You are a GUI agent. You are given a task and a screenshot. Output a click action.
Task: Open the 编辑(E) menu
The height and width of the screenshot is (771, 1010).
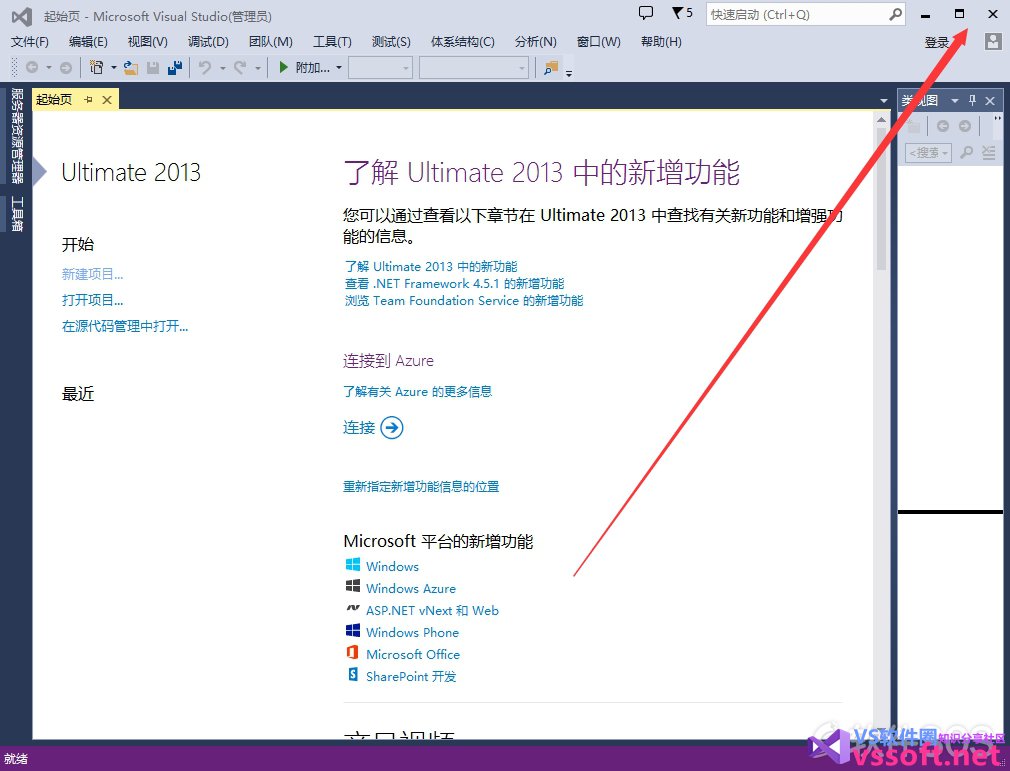(x=88, y=42)
